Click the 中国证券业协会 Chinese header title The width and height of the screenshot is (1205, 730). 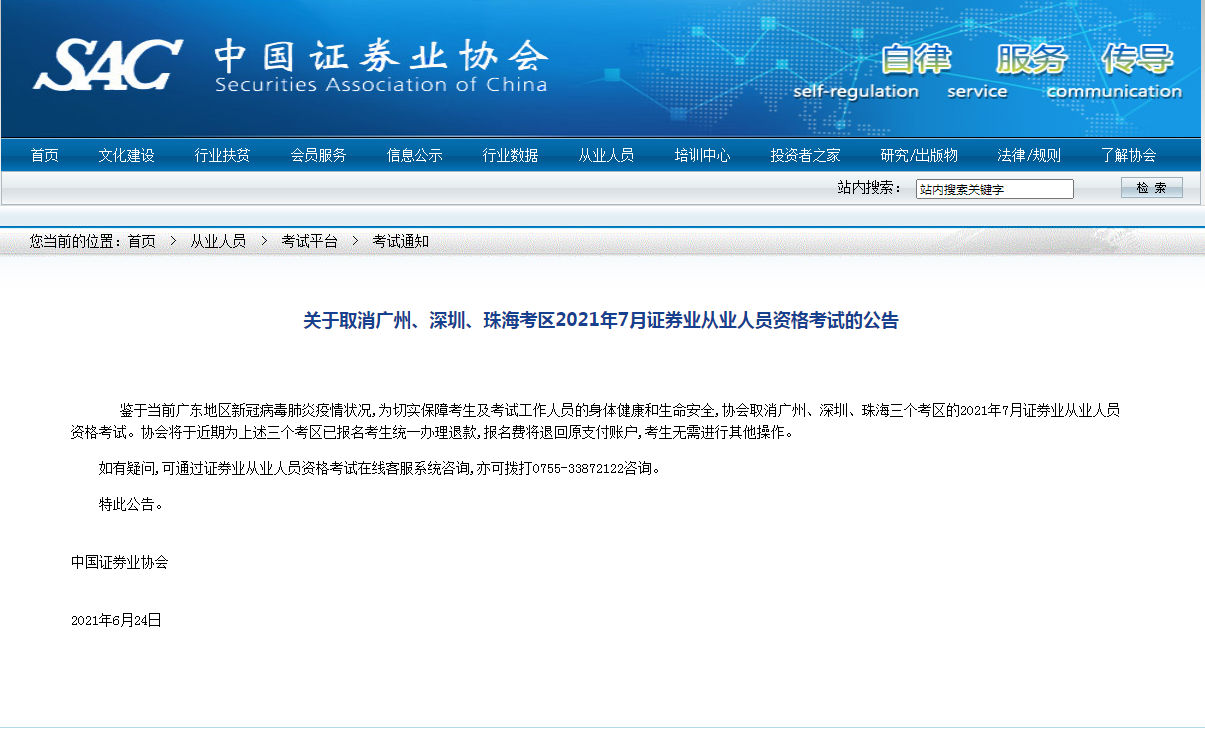[x=381, y=54]
